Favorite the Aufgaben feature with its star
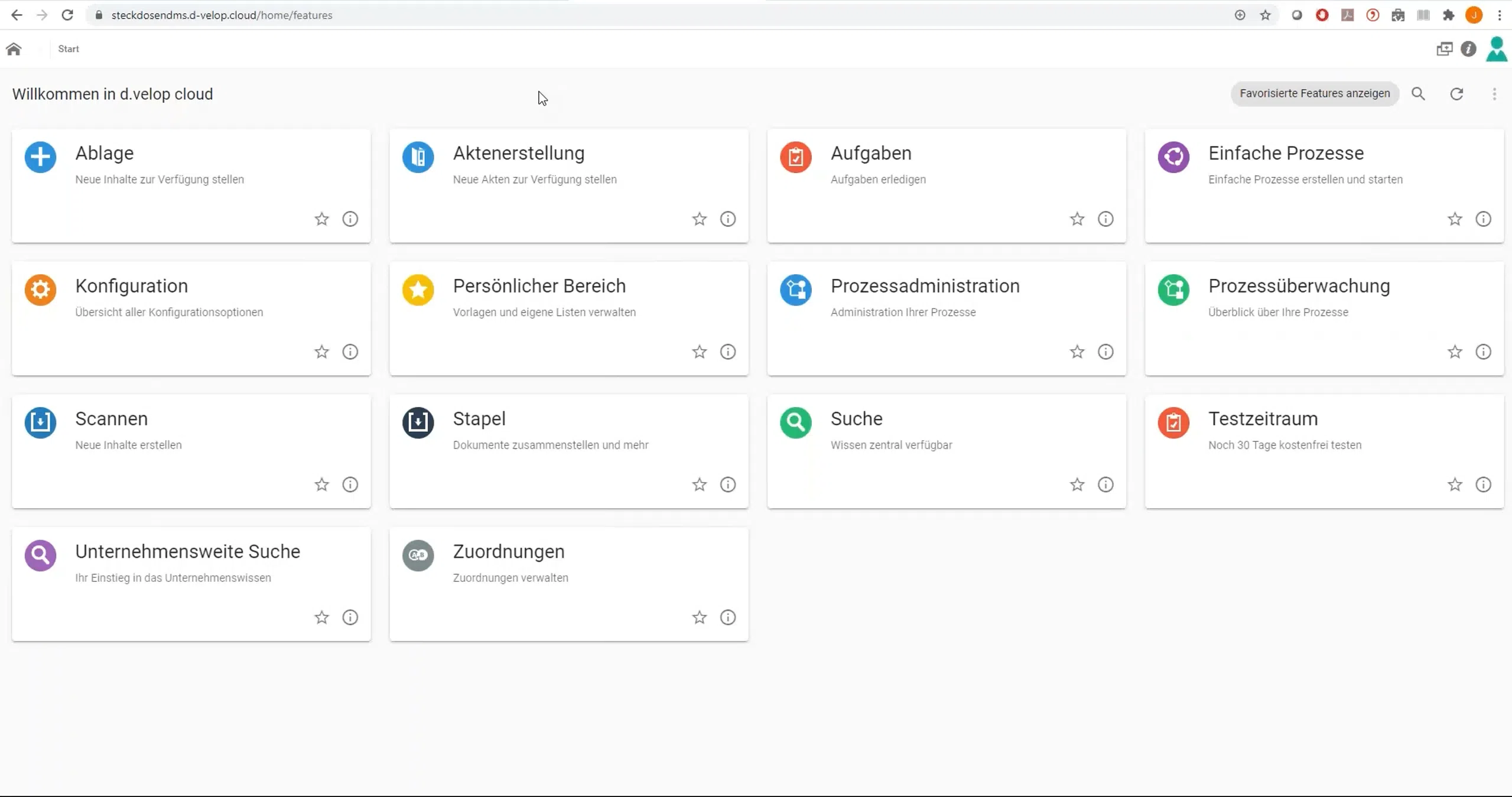This screenshot has height=797, width=1512. click(x=1077, y=219)
